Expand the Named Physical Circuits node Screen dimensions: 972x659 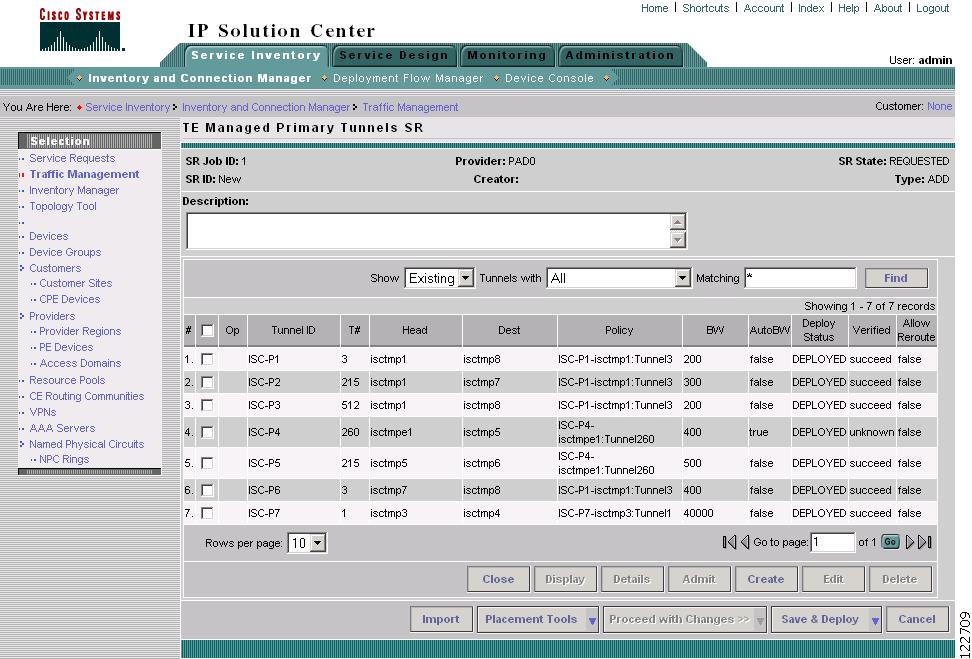point(22,444)
